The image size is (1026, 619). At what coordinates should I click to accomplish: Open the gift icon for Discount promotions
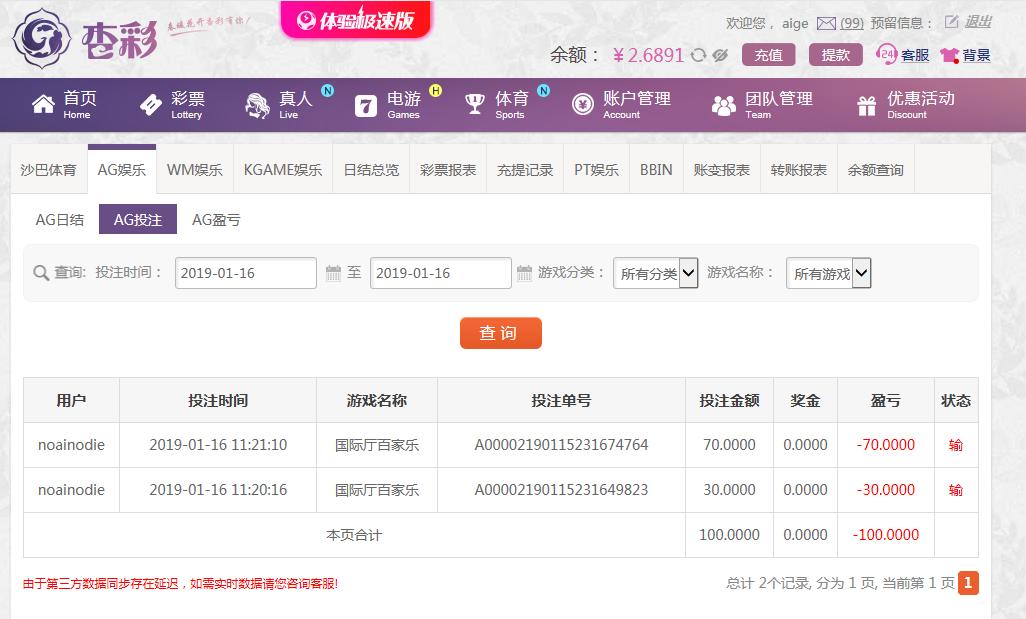(x=866, y=105)
